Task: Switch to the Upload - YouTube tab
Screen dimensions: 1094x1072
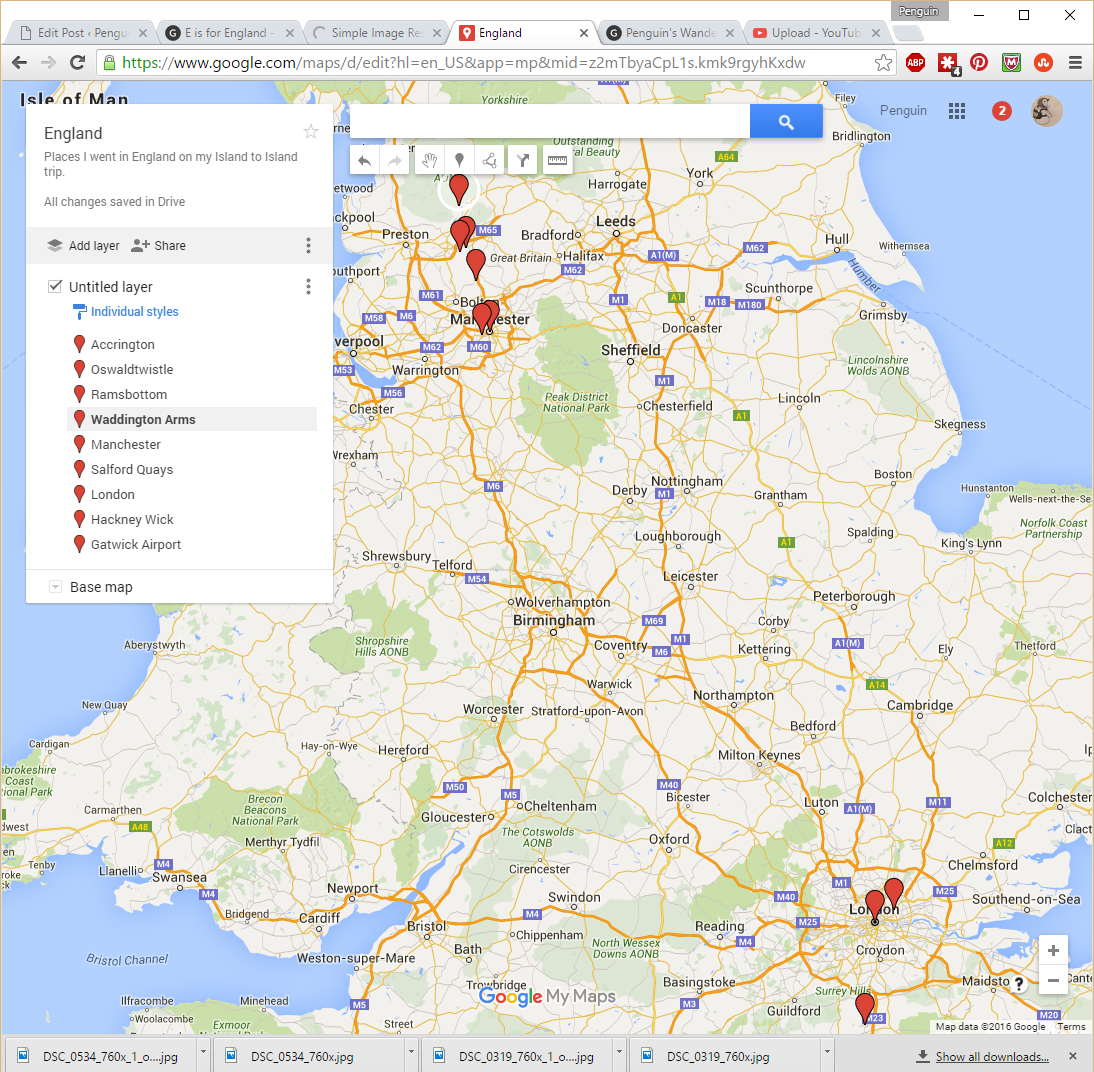Action: 817,33
